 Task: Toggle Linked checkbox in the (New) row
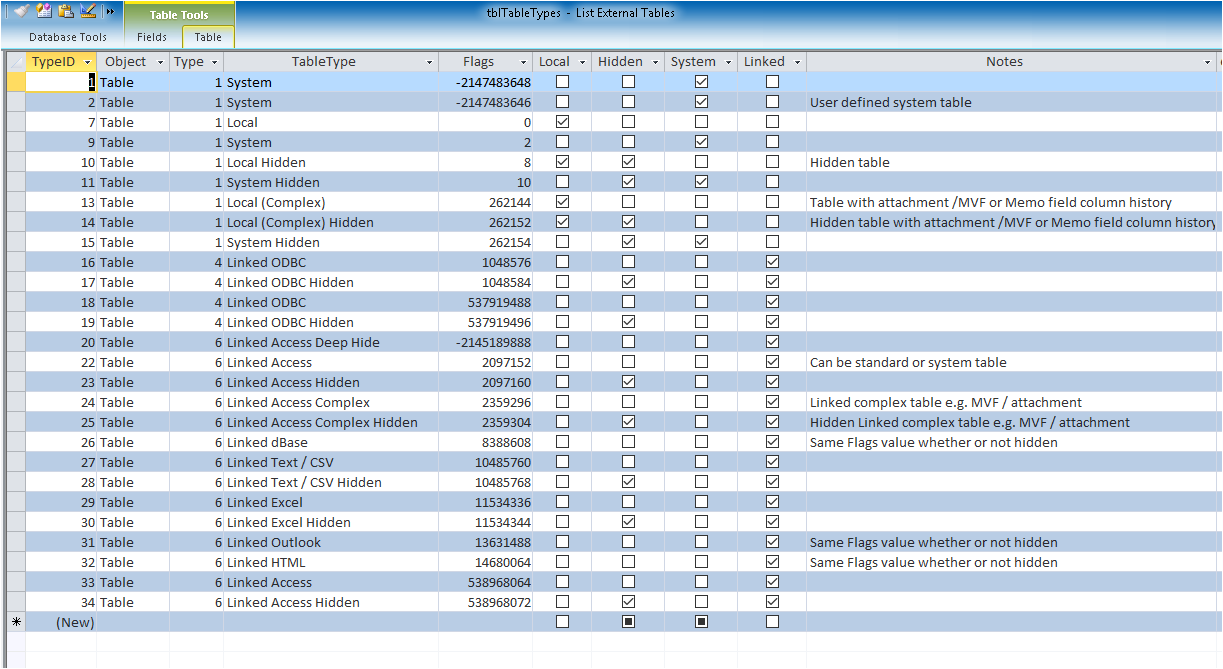(772, 622)
